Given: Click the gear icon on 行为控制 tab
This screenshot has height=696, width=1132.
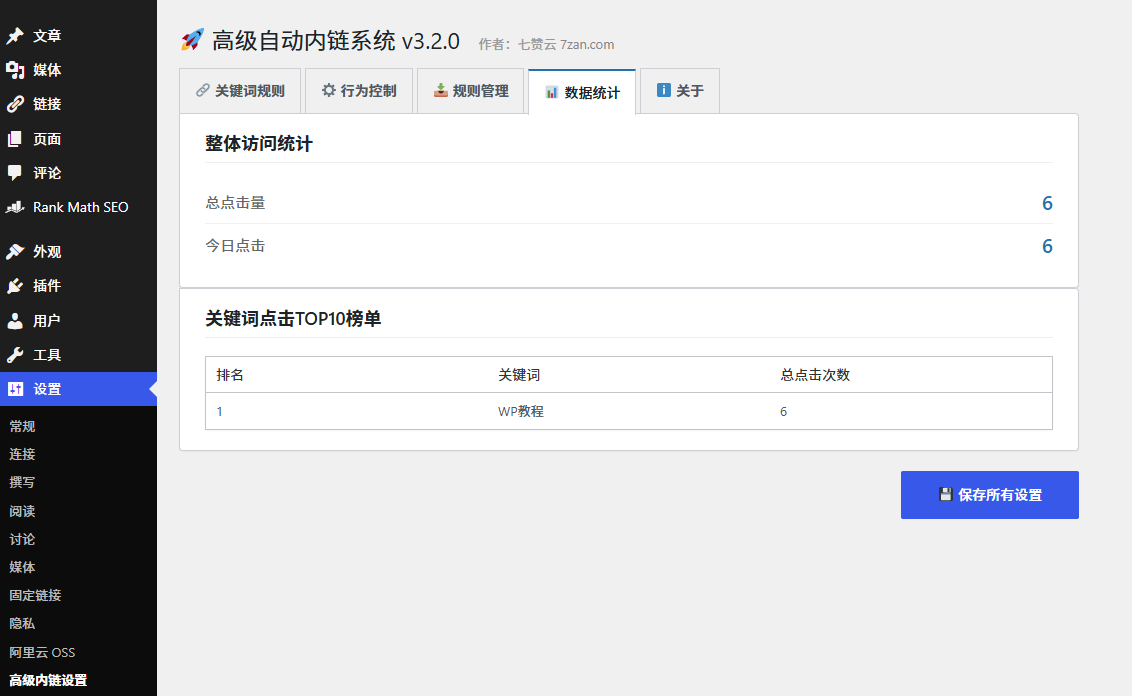Looking at the screenshot, I should point(328,90).
